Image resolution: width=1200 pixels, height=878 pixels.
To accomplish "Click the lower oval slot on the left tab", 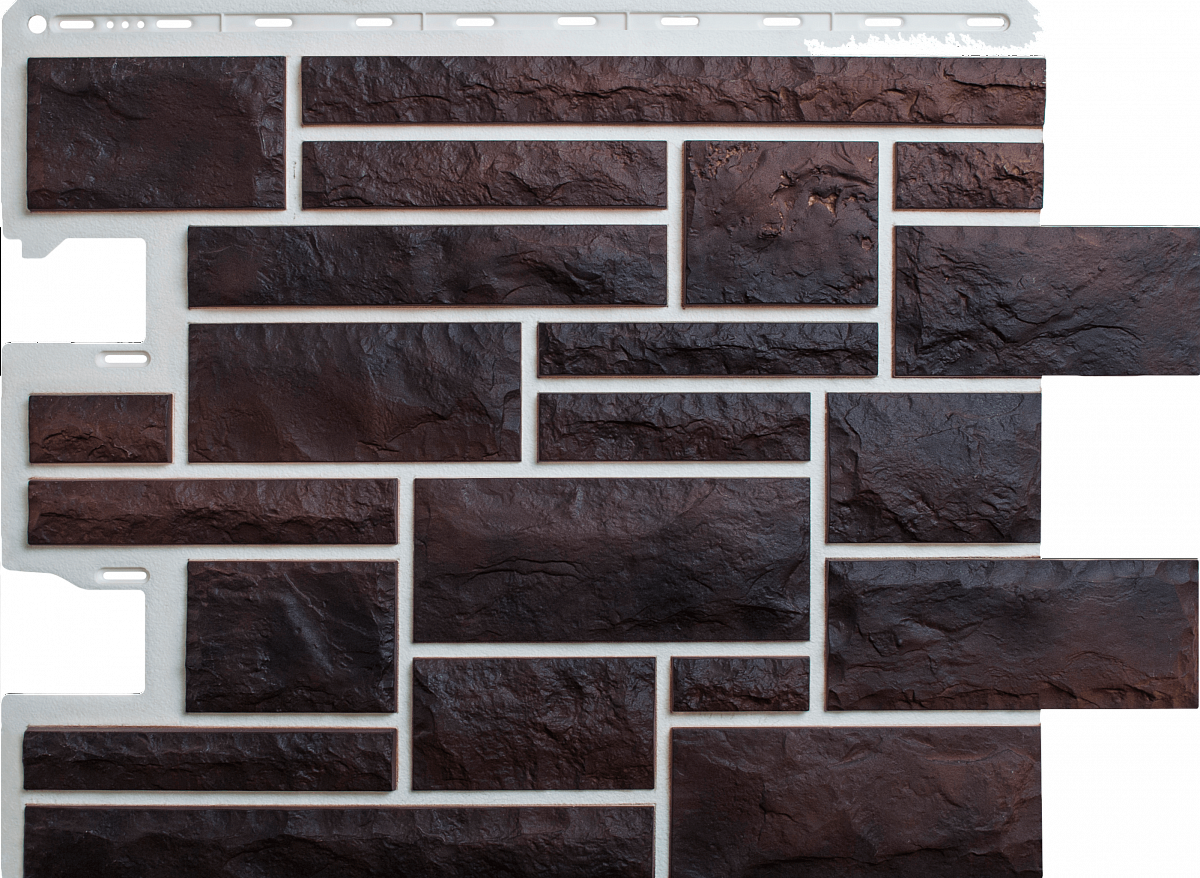I will pos(124,575).
